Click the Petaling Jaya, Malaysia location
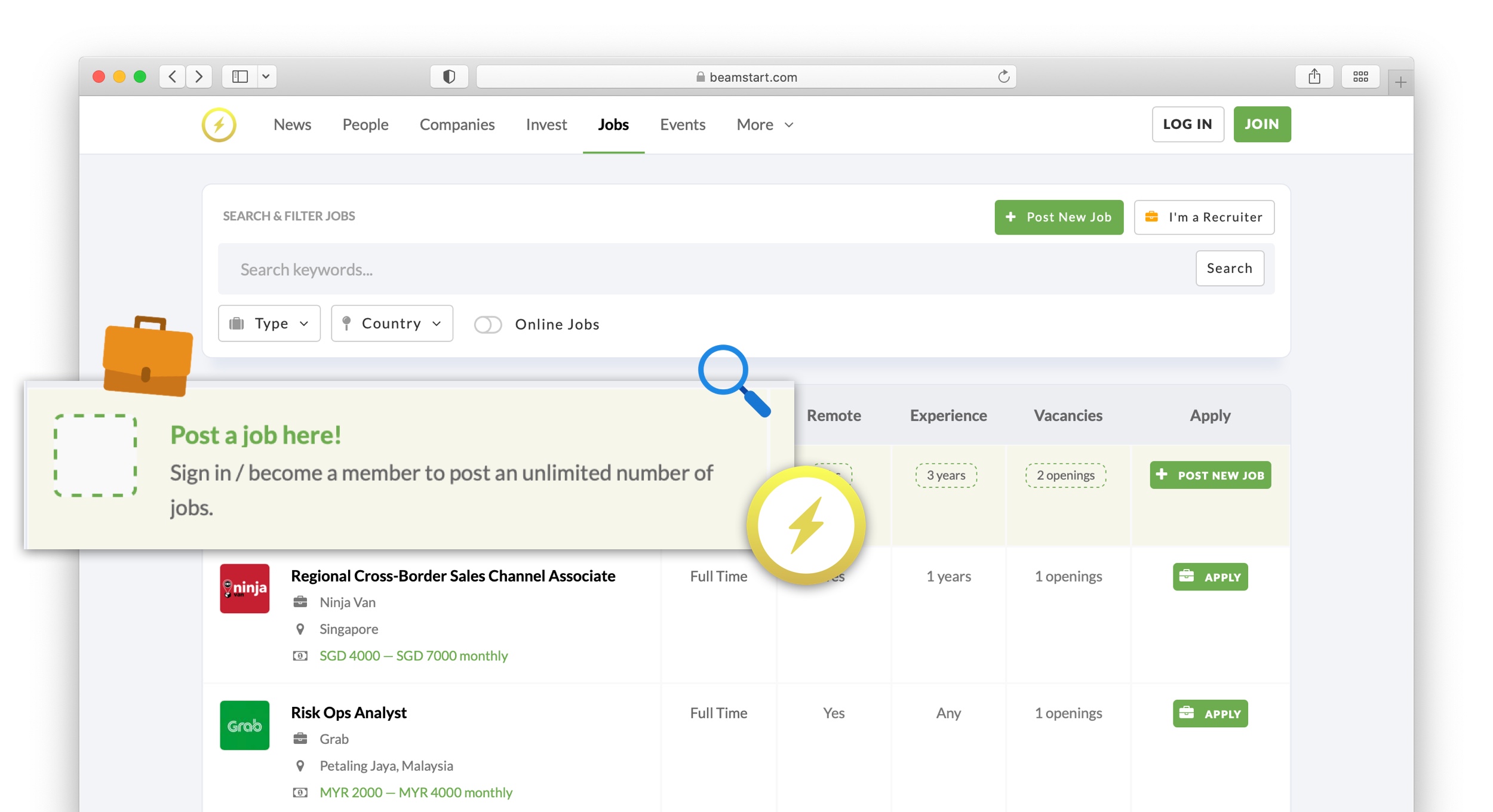Screen dimensions: 1493x812 pyautogui.click(x=386, y=766)
